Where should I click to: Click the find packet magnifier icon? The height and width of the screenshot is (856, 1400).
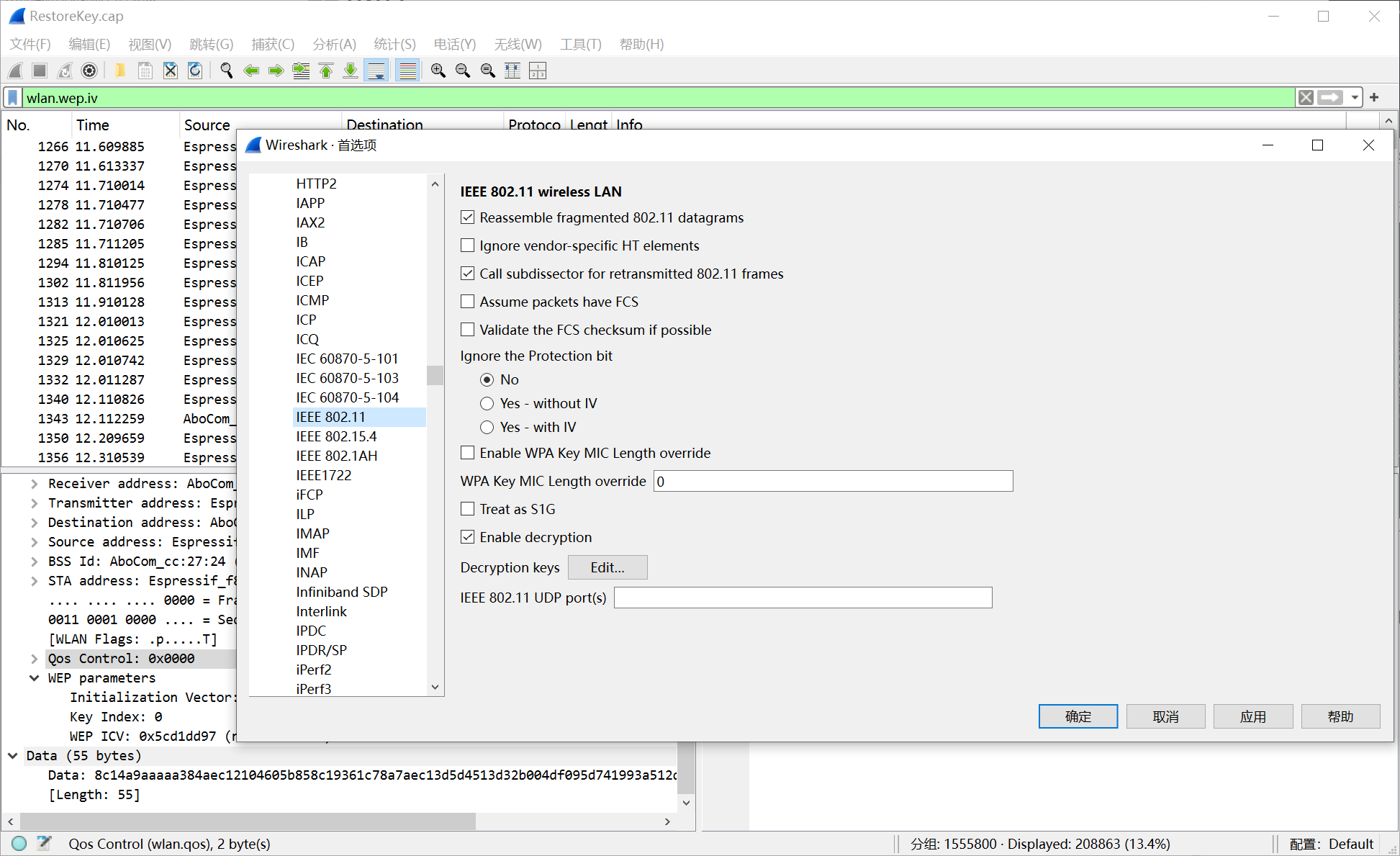[x=227, y=71]
